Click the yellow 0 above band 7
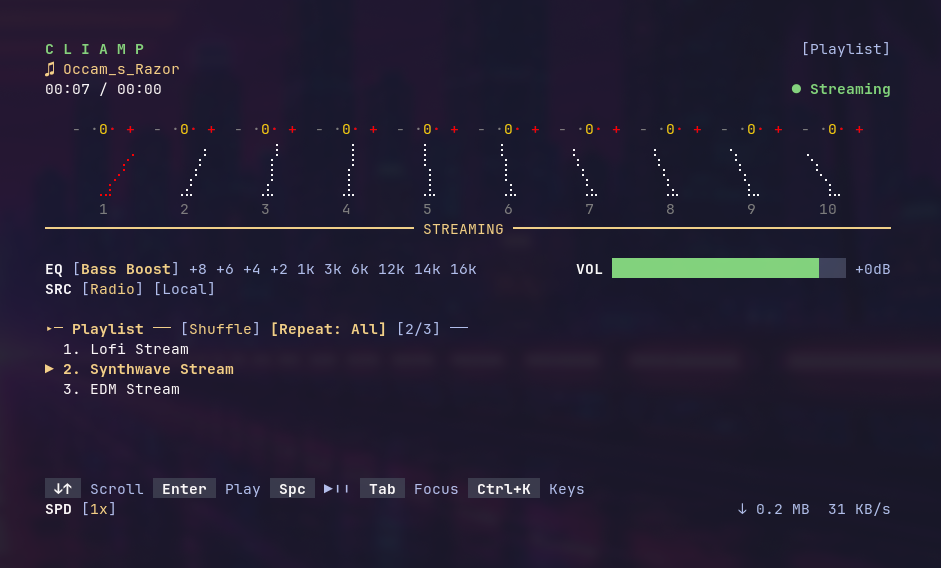 (x=589, y=129)
